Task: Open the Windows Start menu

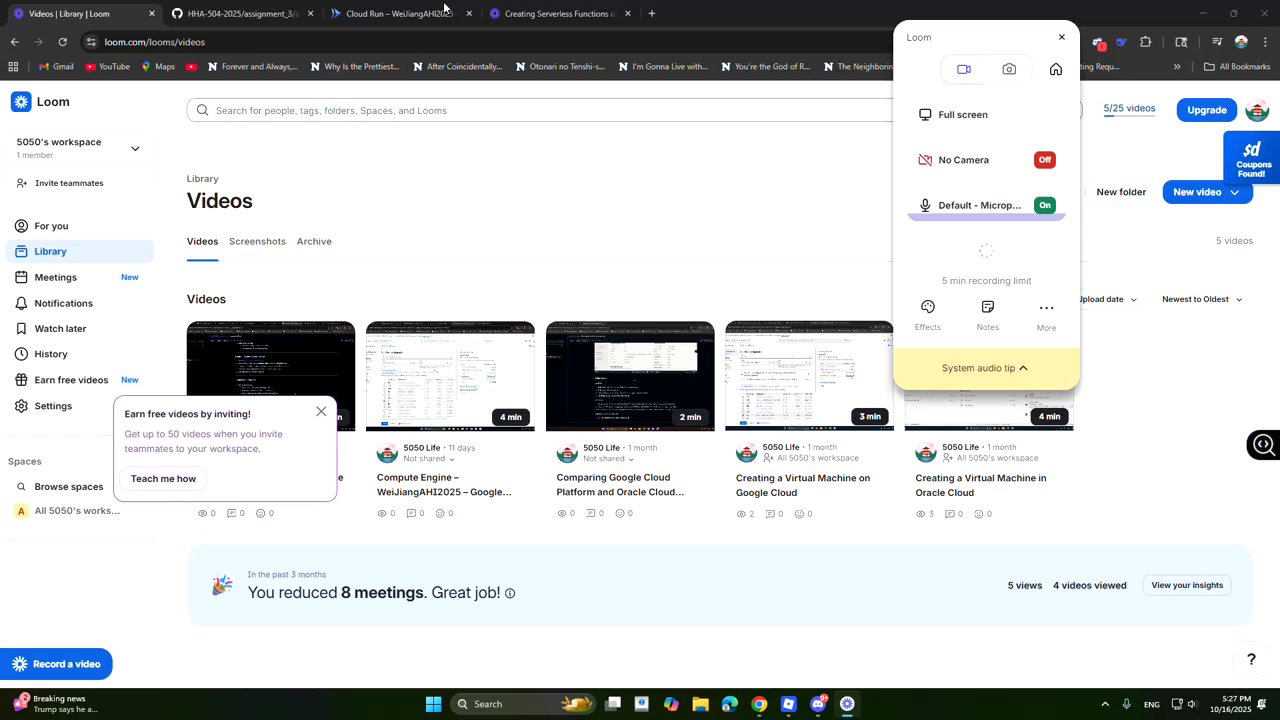Action: pyautogui.click(x=434, y=704)
